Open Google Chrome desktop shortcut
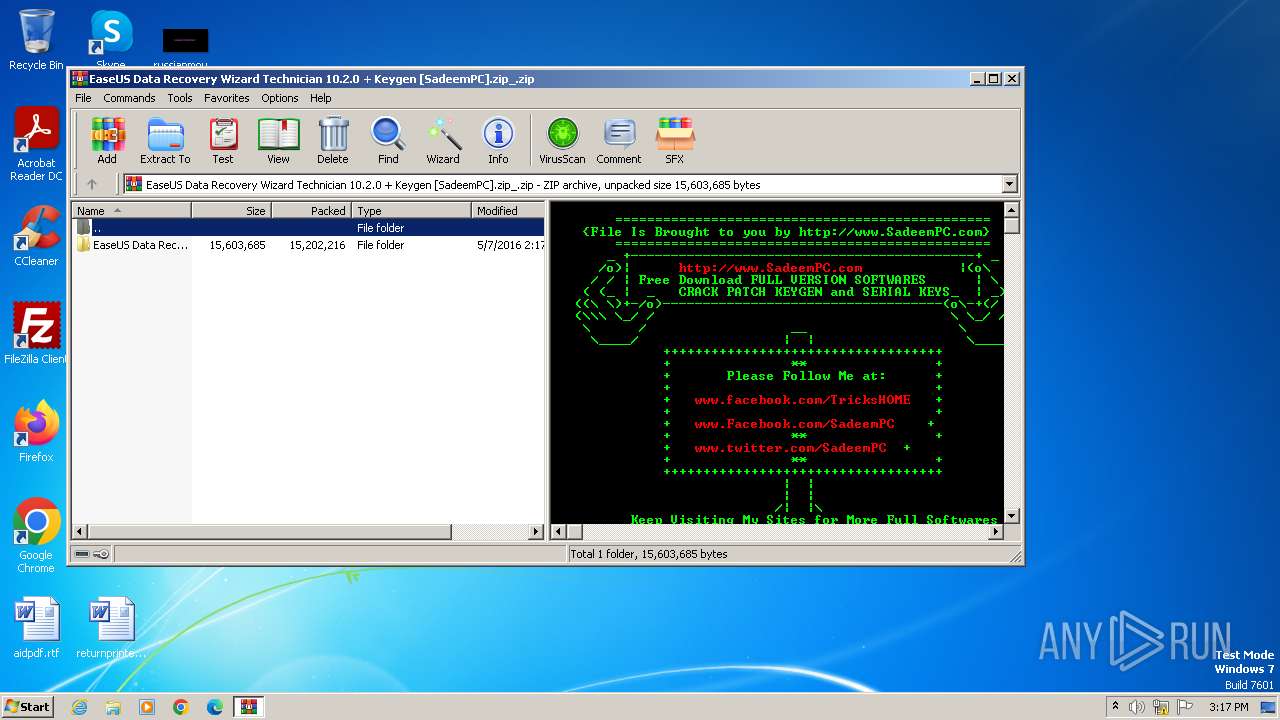 36,536
